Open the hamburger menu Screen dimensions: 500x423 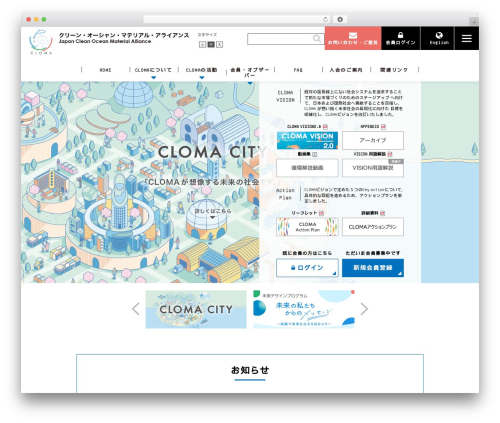pos(467,38)
